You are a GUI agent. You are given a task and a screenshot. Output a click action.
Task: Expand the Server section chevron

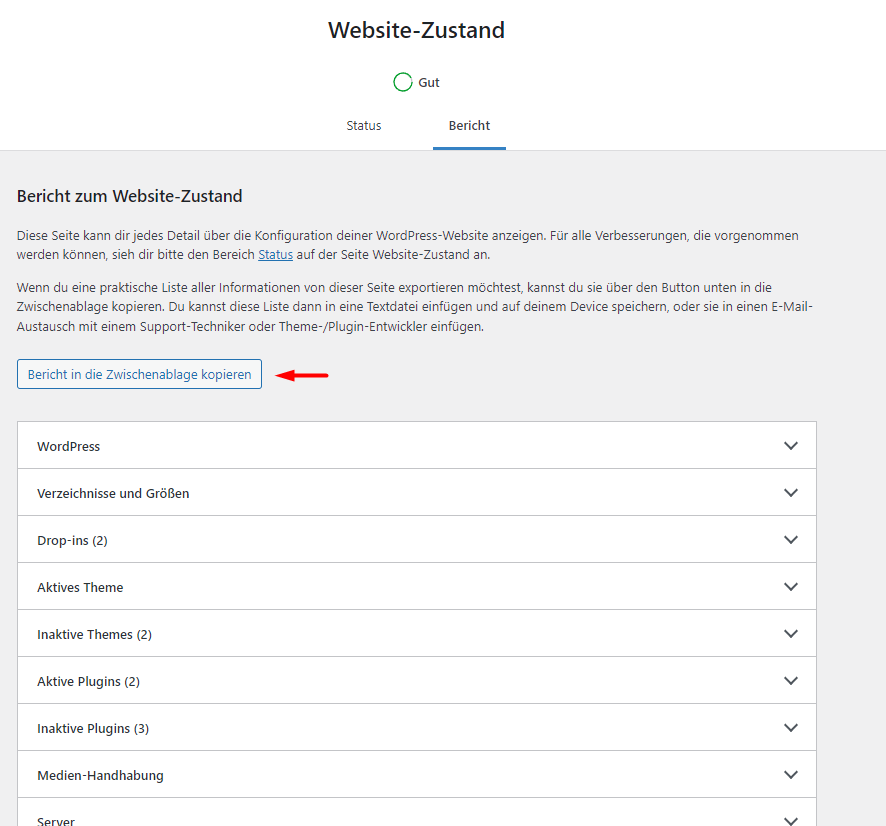pyautogui.click(x=791, y=820)
